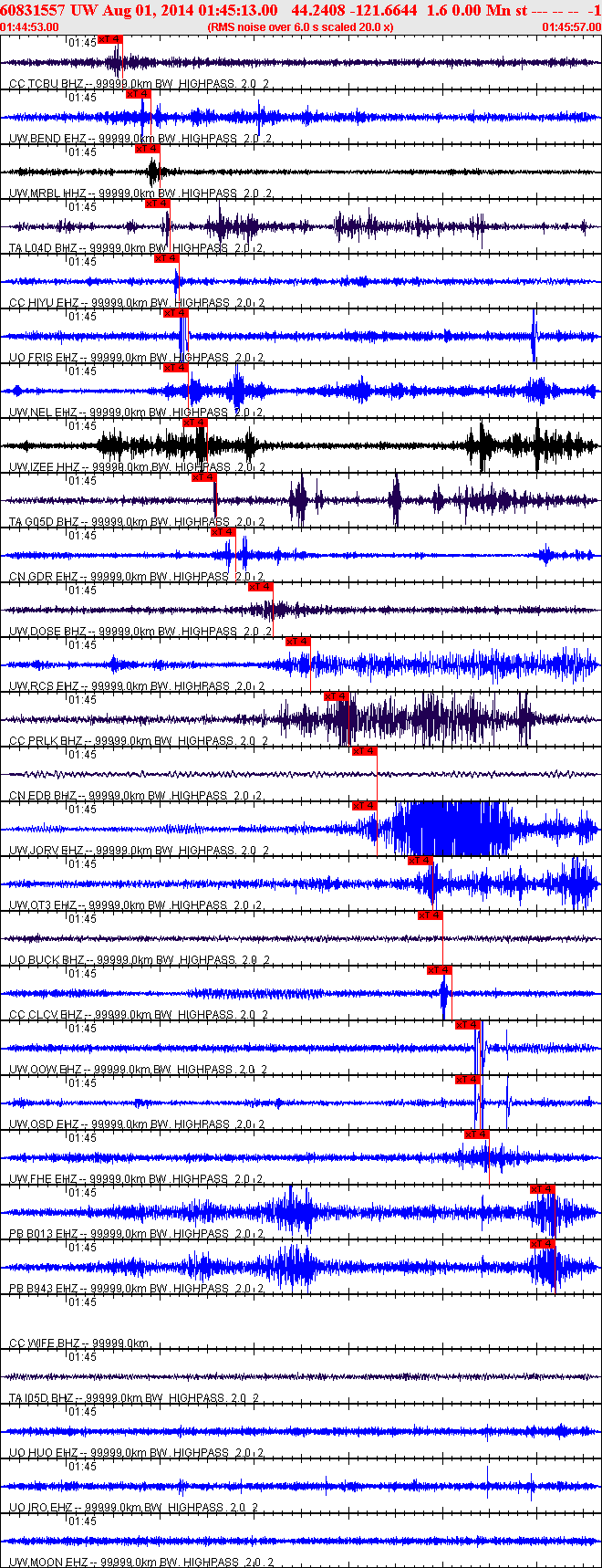
Task: Click the red pick flag on UO.BUCK trace
Action: point(430,915)
